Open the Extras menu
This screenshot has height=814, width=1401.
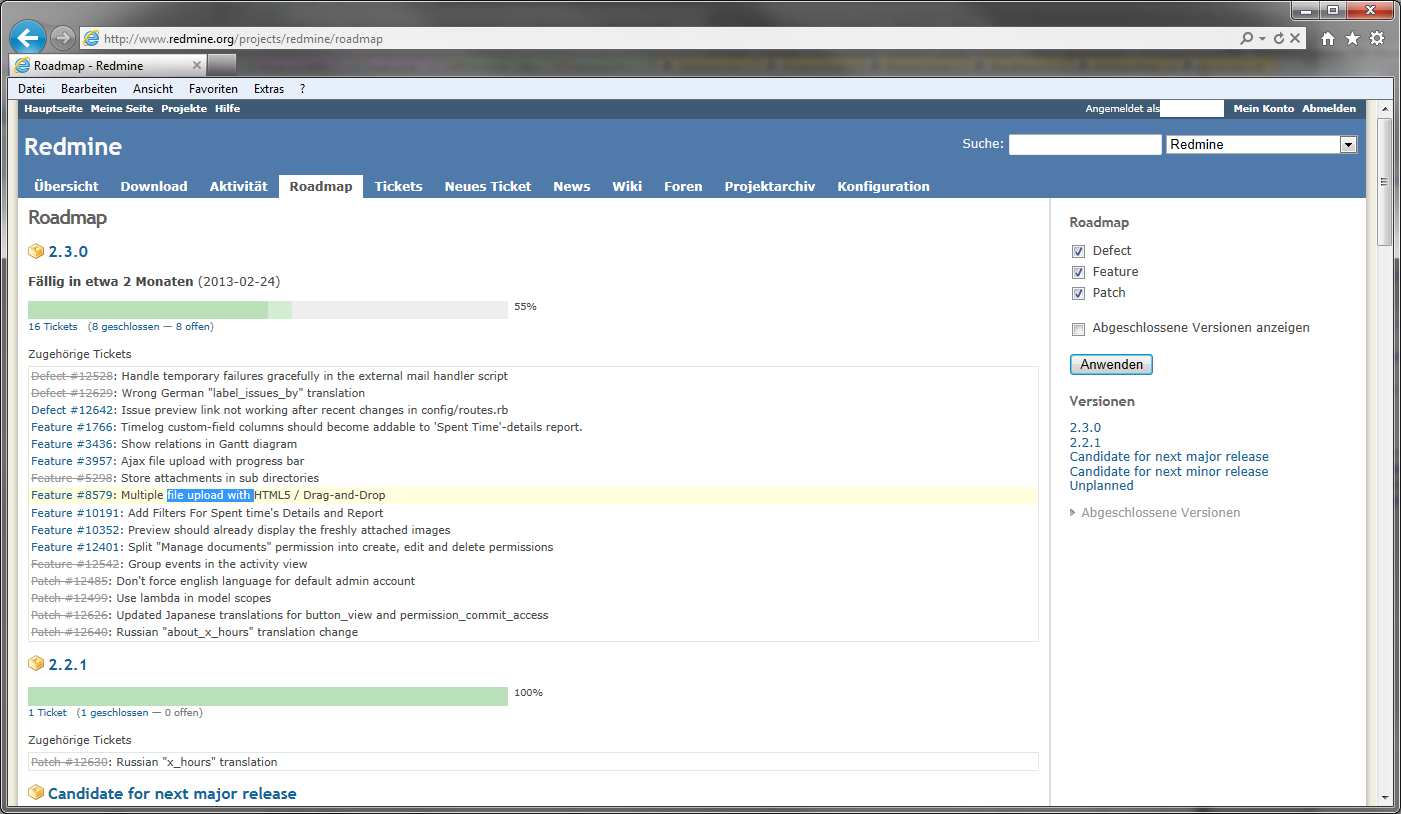tap(269, 89)
